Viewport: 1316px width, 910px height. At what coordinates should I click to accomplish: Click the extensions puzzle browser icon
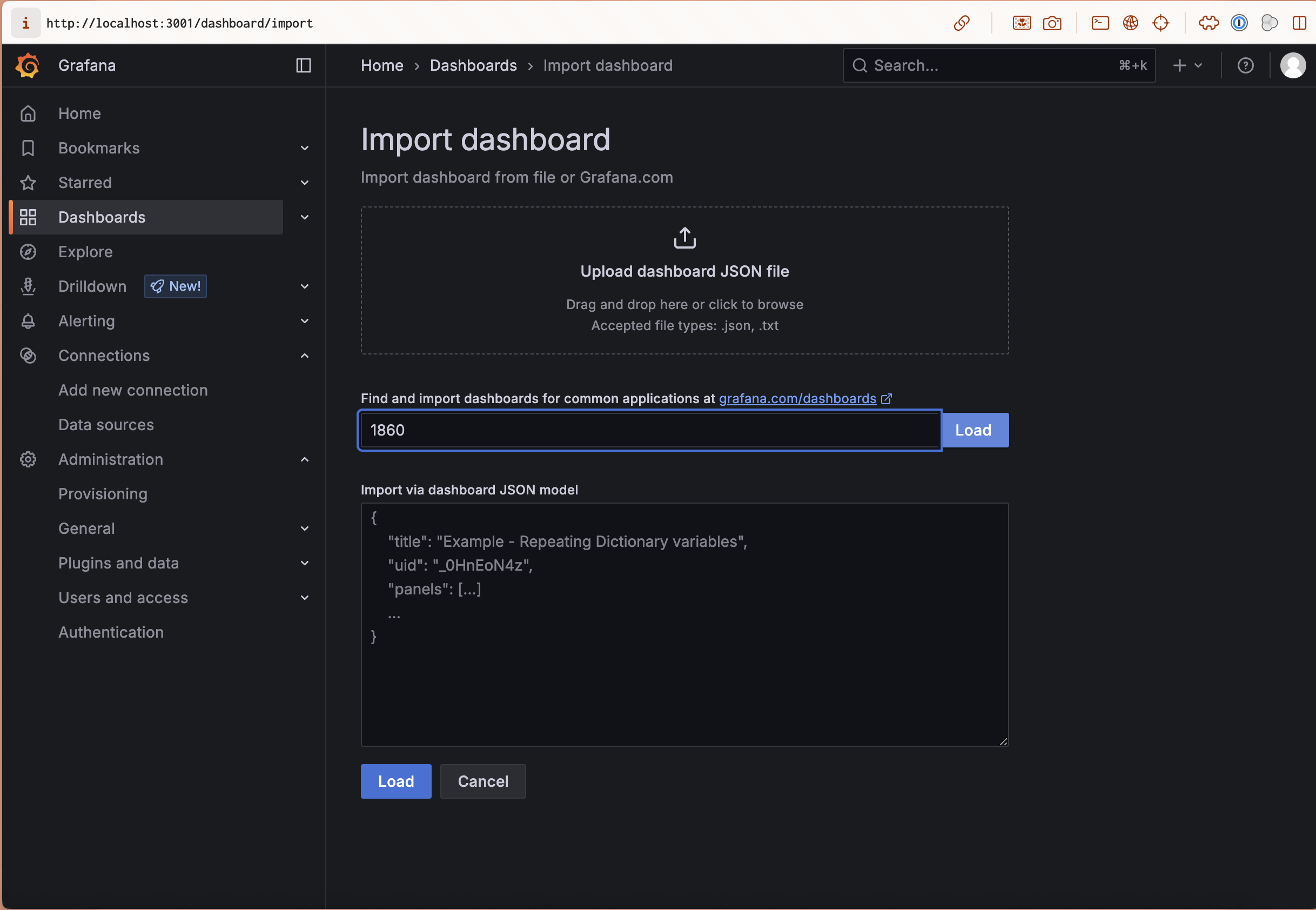click(x=1208, y=23)
